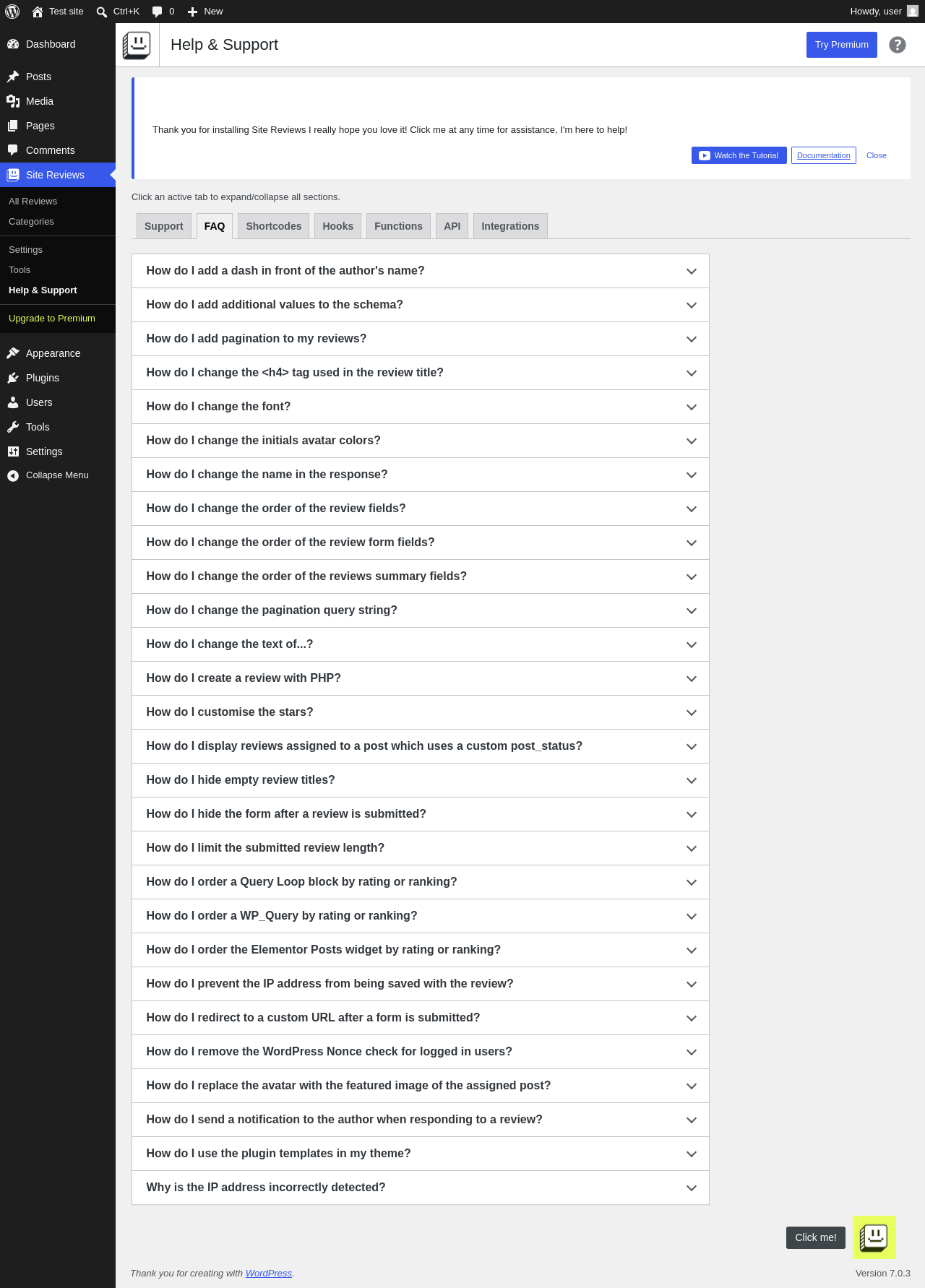
Task: Close the welcome notice
Action: coord(877,155)
